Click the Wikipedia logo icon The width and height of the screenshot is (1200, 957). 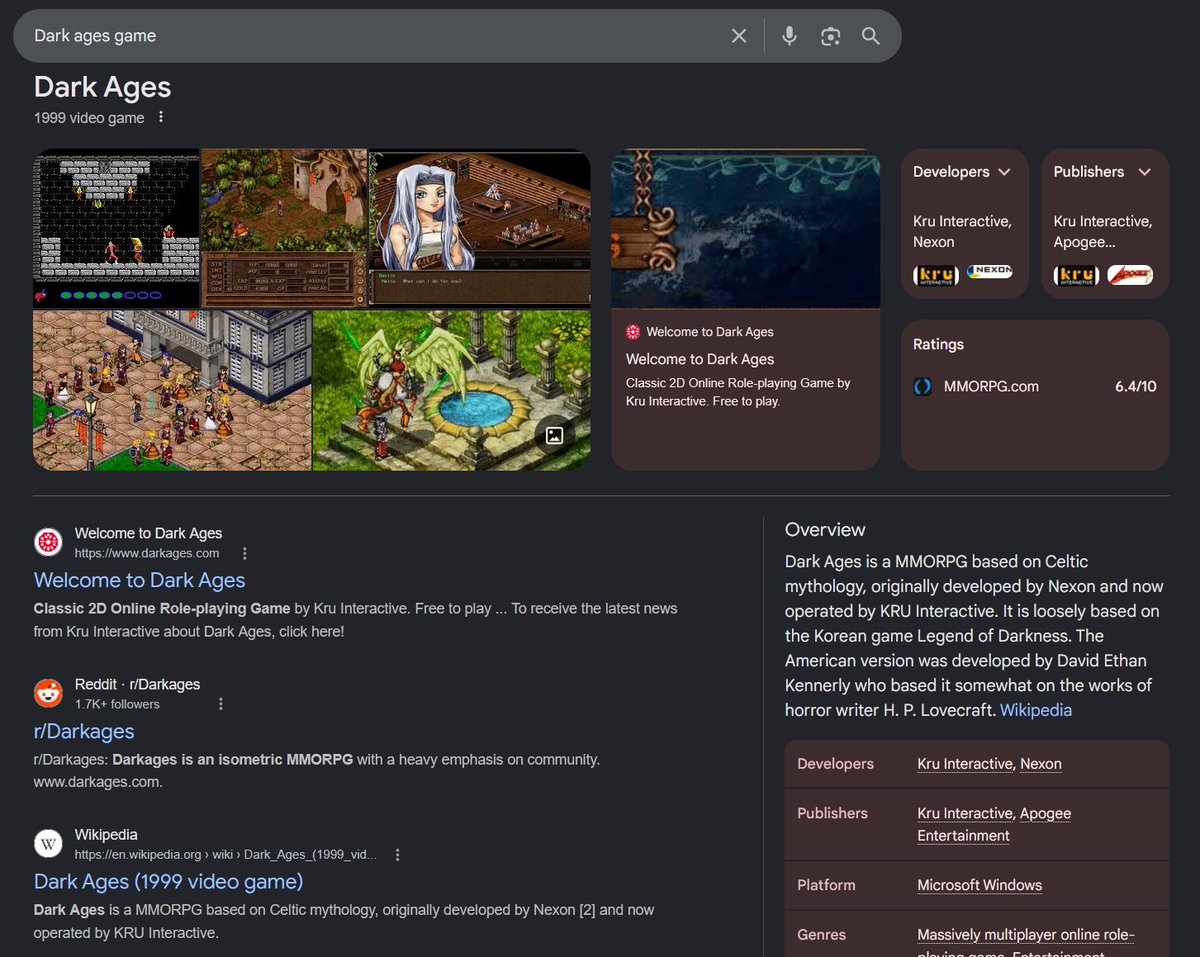(x=48, y=843)
